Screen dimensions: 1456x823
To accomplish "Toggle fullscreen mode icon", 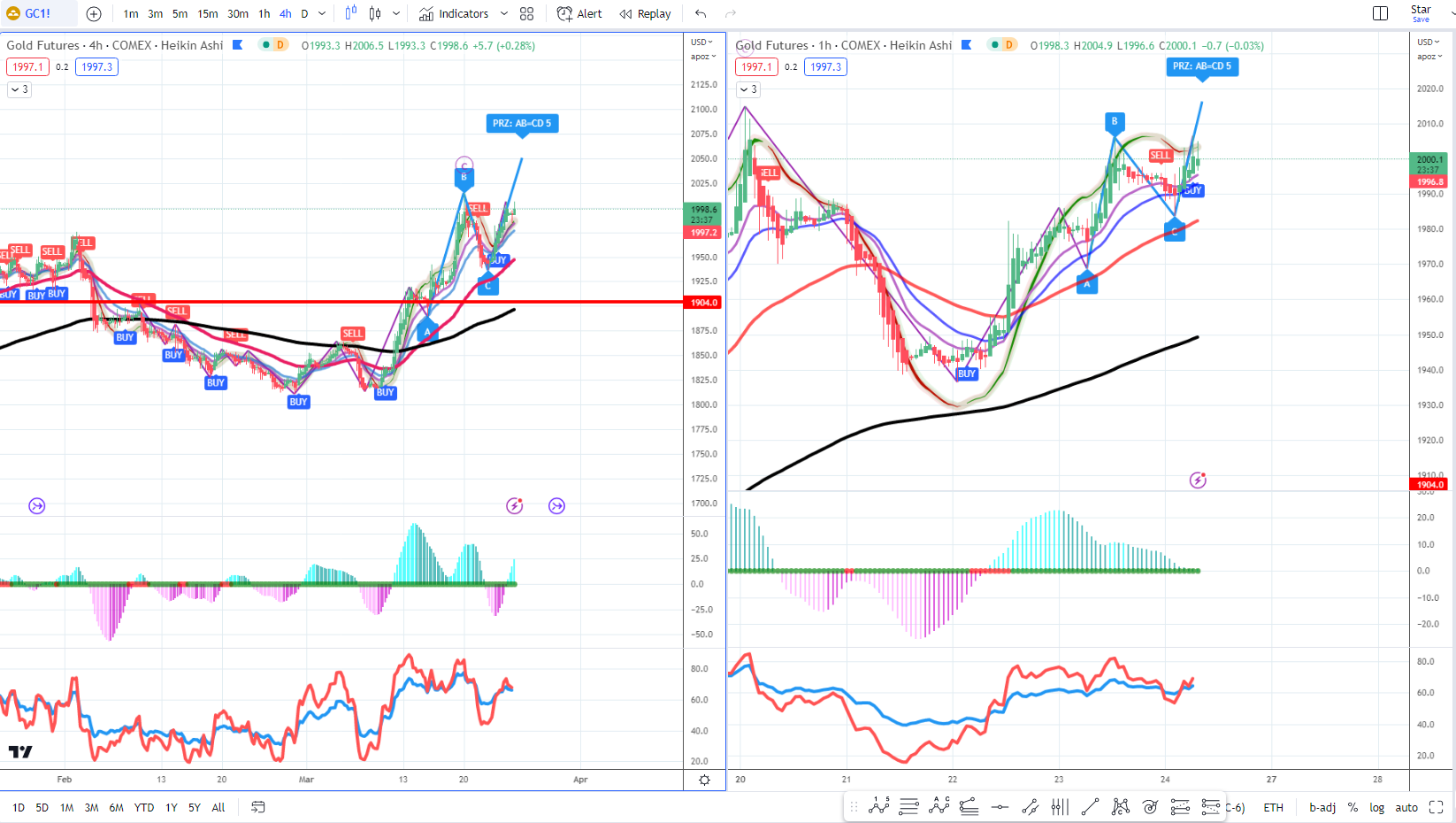I will (1437, 807).
